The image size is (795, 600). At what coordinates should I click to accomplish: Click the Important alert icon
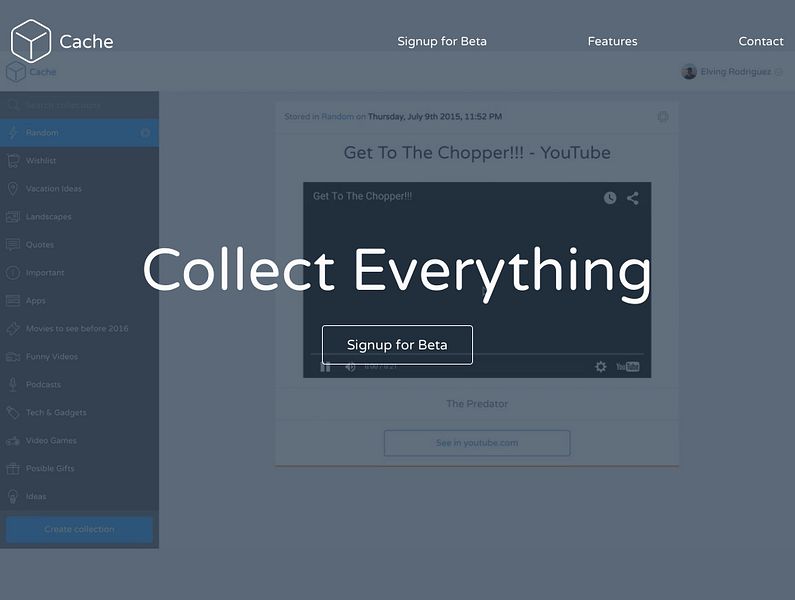point(13,273)
